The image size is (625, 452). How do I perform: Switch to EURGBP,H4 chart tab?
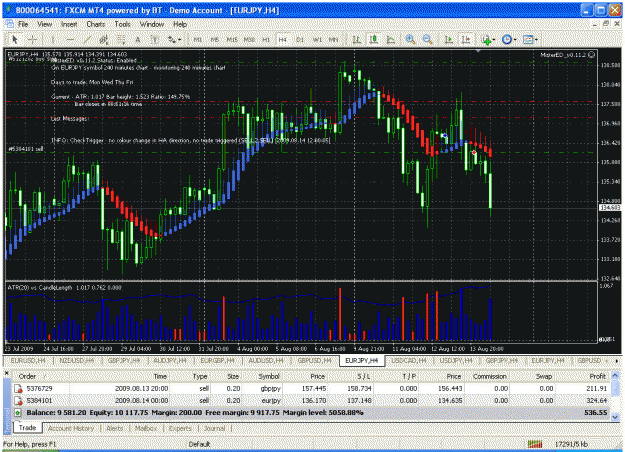click(x=218, y=360)
